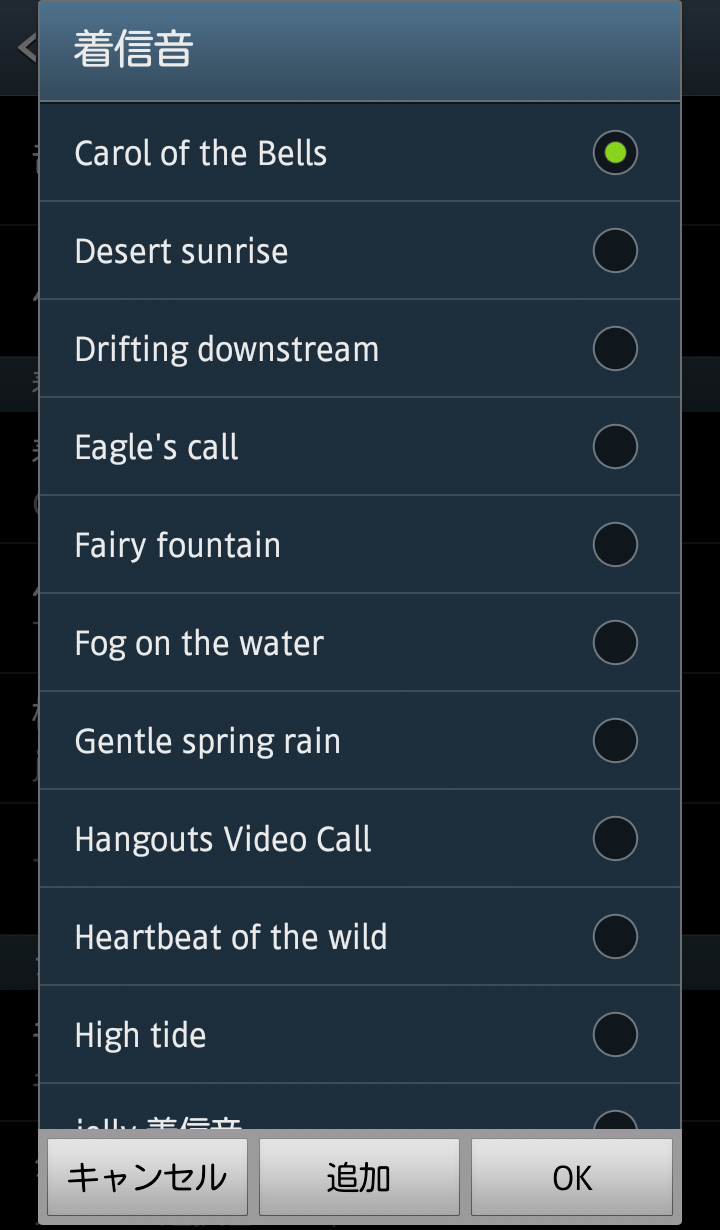Select the Carol of the Bells radio button
Viewport: 720px width, 1230px height.
[x=615, y=153]
